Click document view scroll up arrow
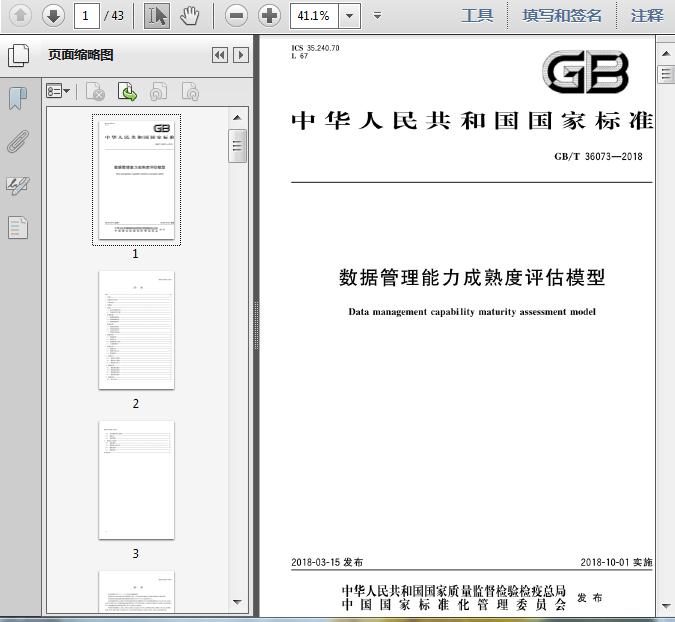 (666, 53)
